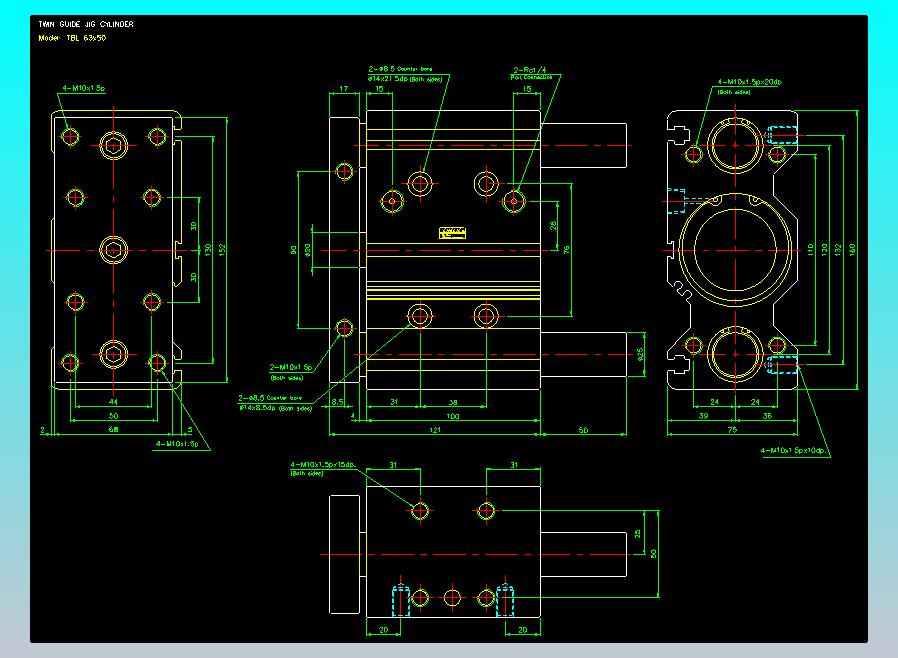The height and width of the screenshot is (658, 898).
Task: Select the Ø25 rod diameter dimension
Action: pyautogui.click(x=640, y=354)
